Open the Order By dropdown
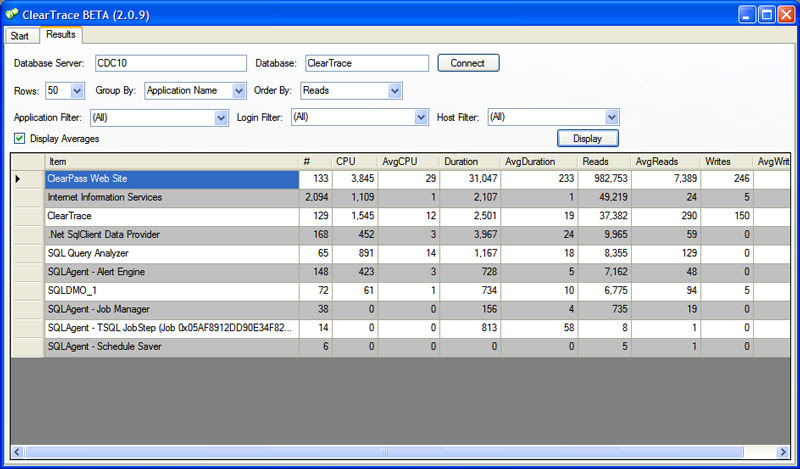 coord(394,91)
